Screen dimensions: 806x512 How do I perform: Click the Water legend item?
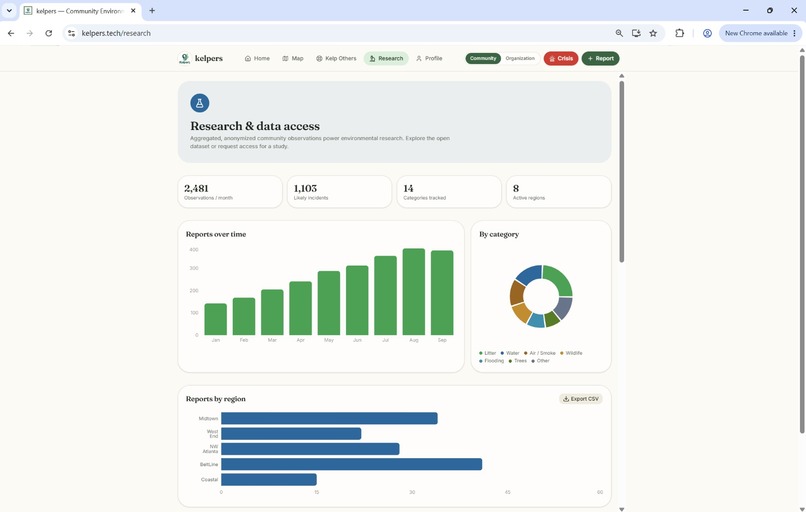click(510, 353)
